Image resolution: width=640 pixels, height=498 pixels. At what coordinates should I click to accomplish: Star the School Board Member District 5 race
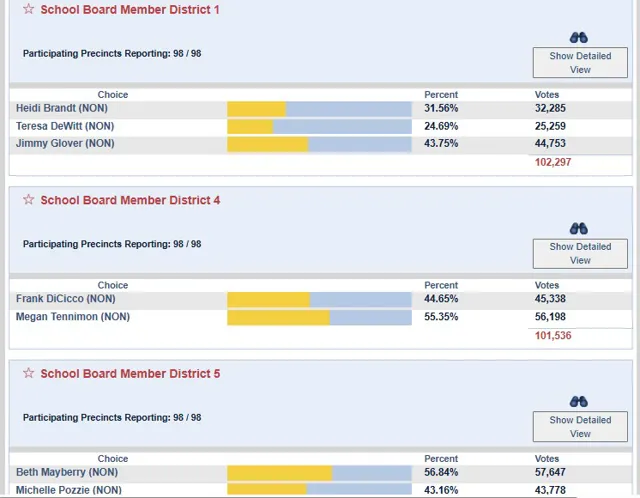point(29,373)
